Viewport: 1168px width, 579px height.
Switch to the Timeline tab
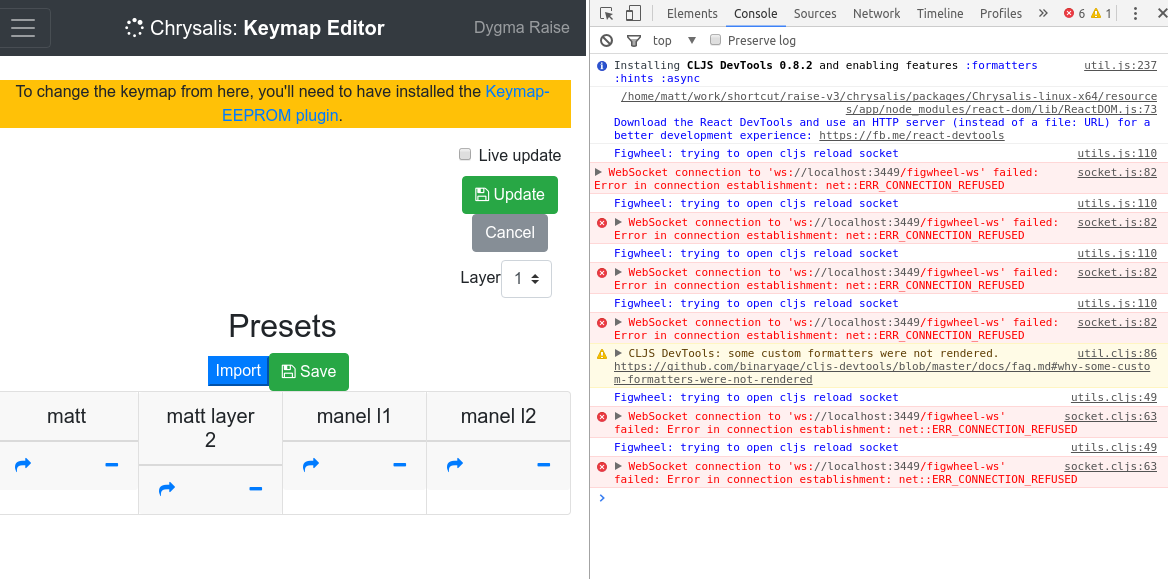point(940,13)
